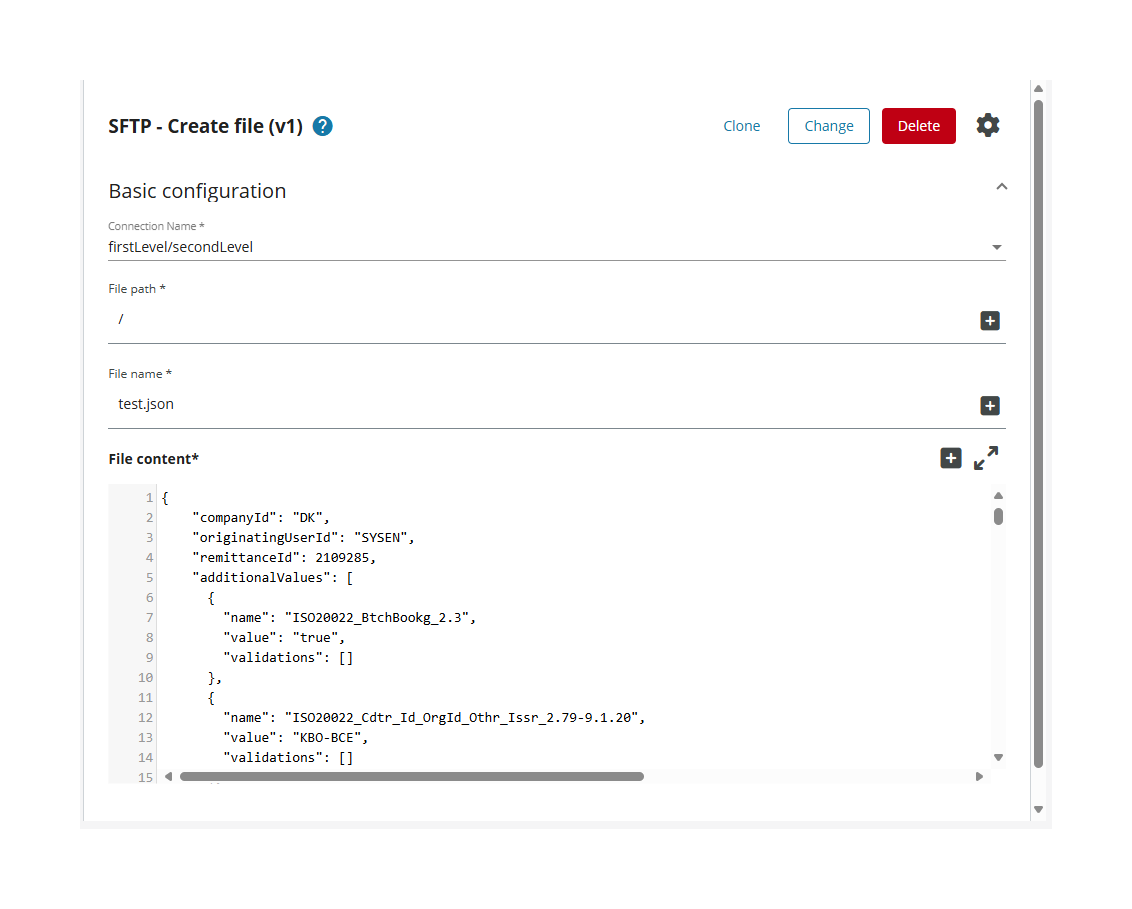
Task: Click the code editor horizontal scrollbar
Action: coord(412,777)
